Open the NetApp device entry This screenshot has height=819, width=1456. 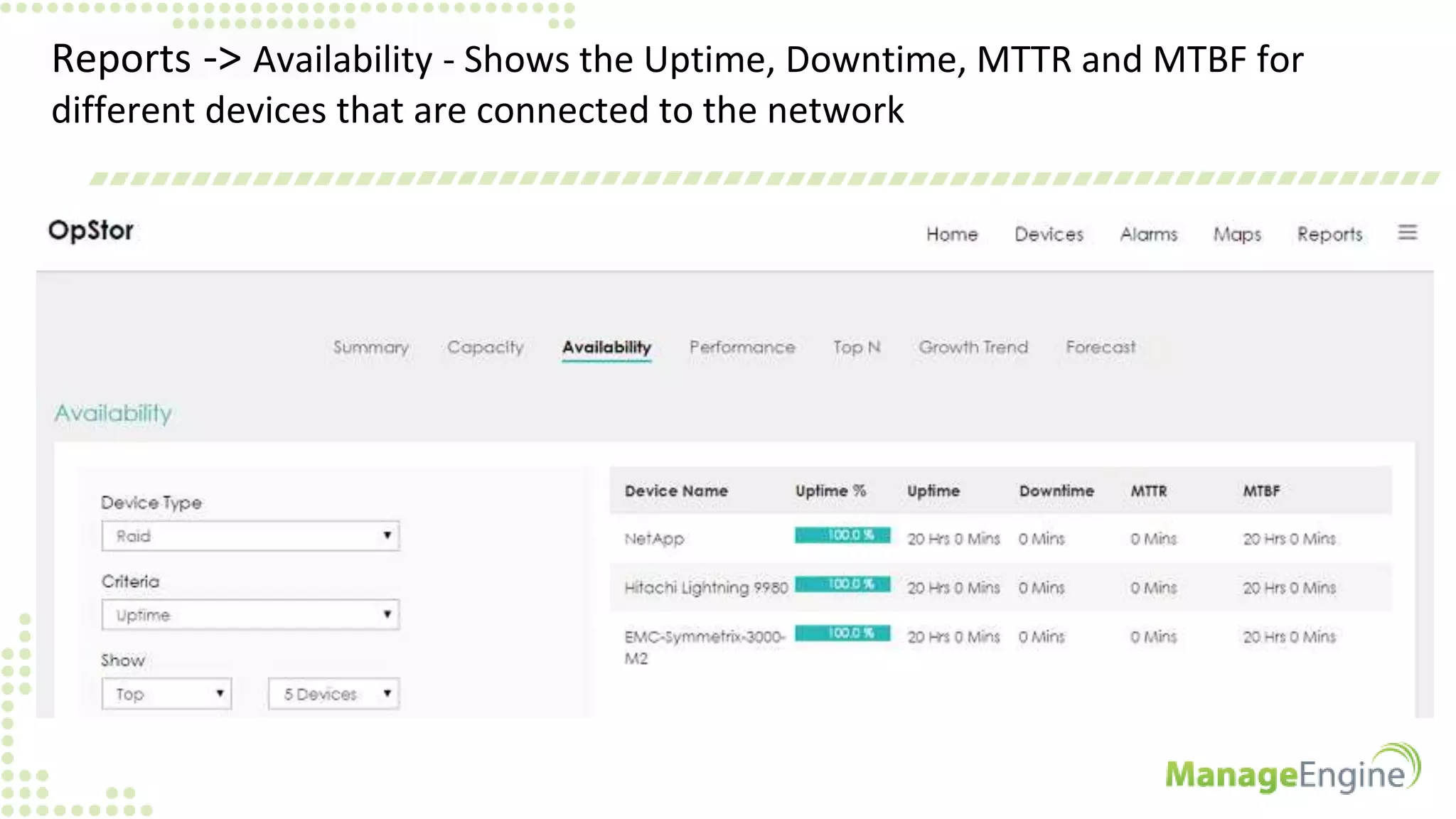tap(654, 539)
